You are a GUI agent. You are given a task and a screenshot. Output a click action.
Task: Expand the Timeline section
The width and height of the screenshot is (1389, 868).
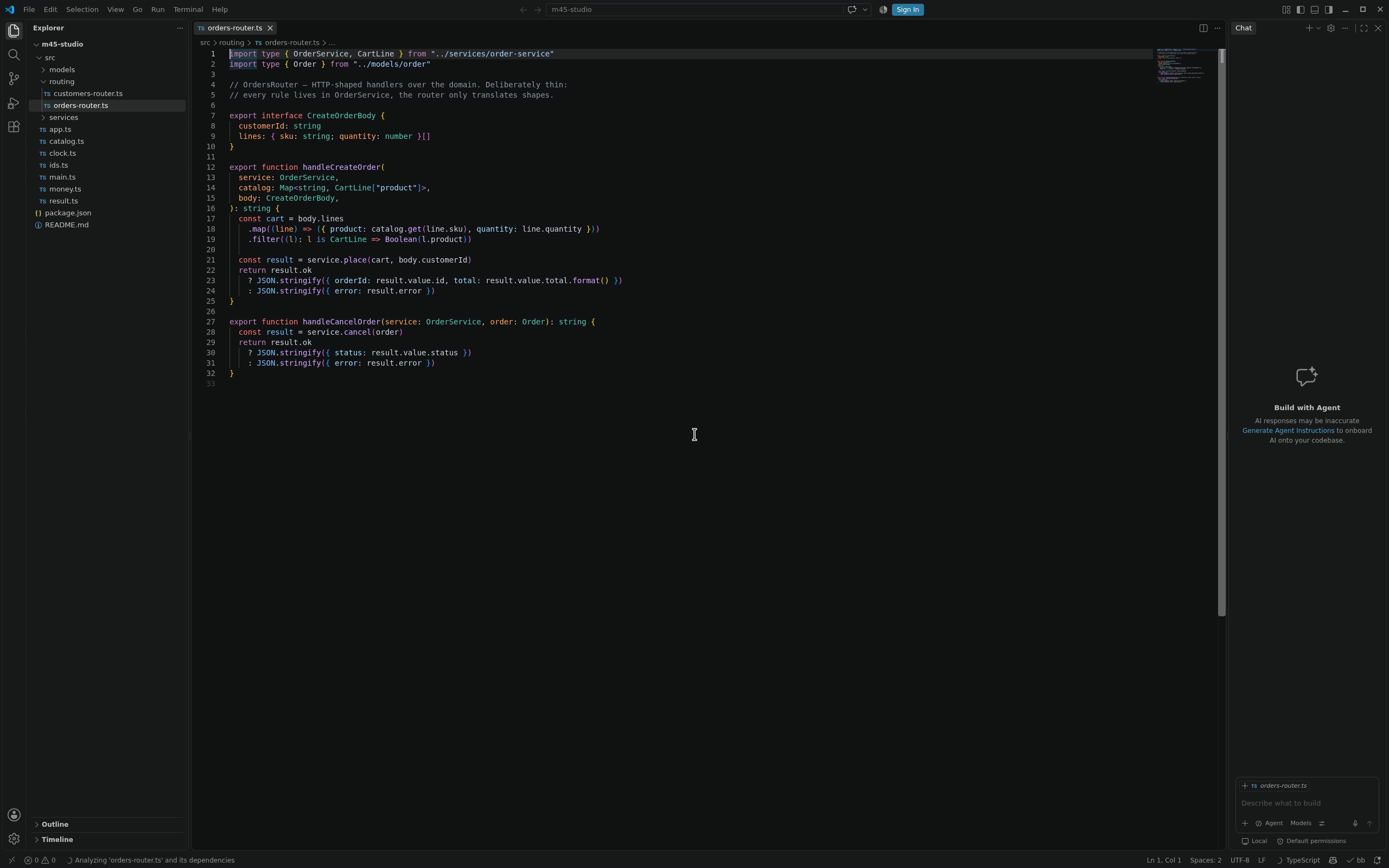pyautogui.click(x=107, y=839)
